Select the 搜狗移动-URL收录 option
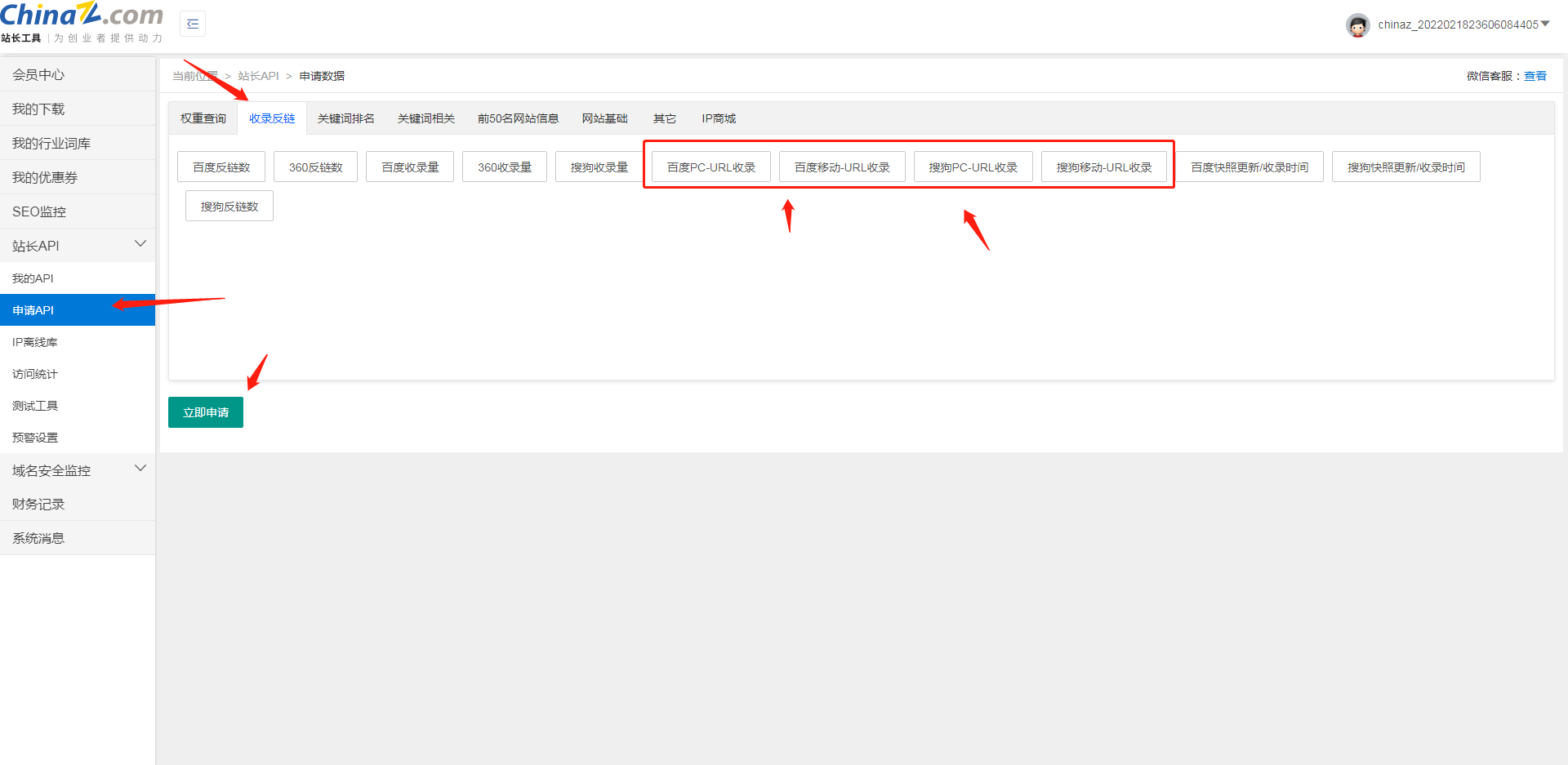The height and width of the screenshot is (765, 1568). click(x=1104, y=167)
